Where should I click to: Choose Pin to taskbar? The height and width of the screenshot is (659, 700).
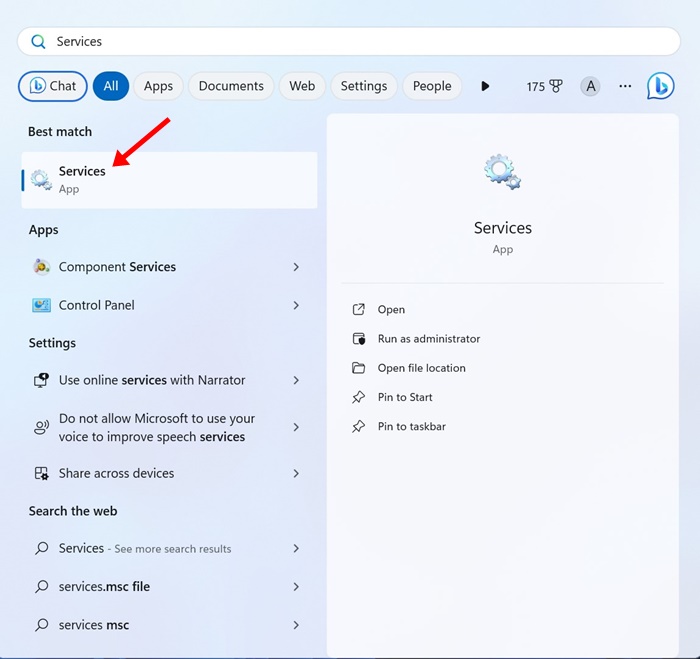(x=412, y=426)
